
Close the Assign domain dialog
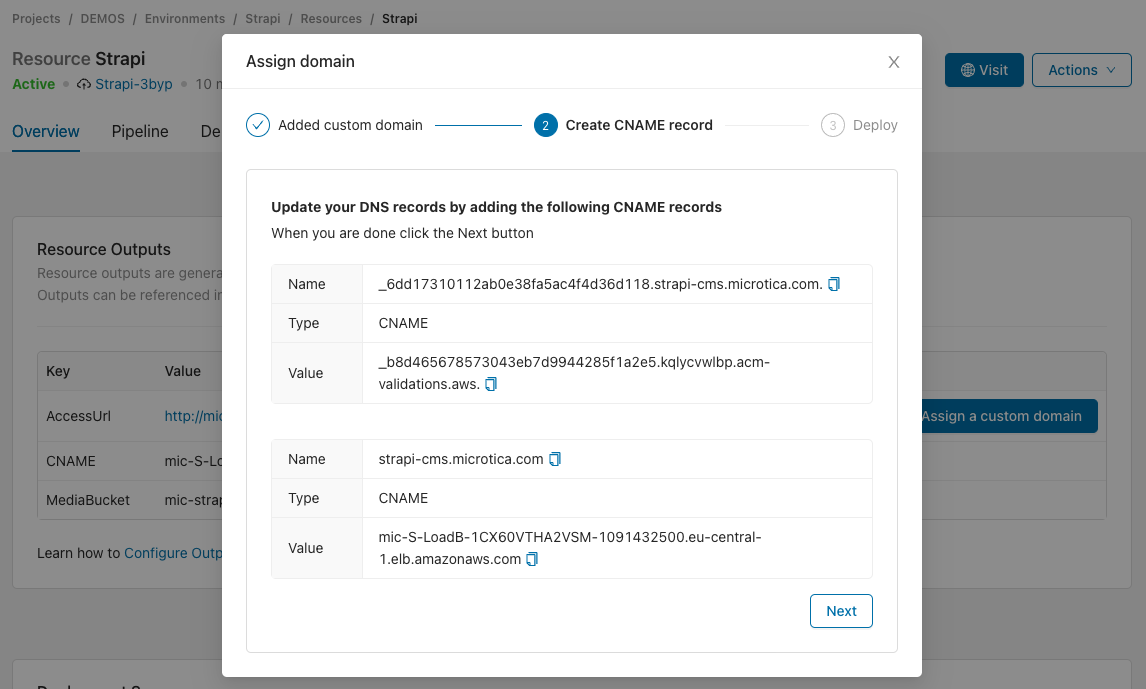(893, 62)
